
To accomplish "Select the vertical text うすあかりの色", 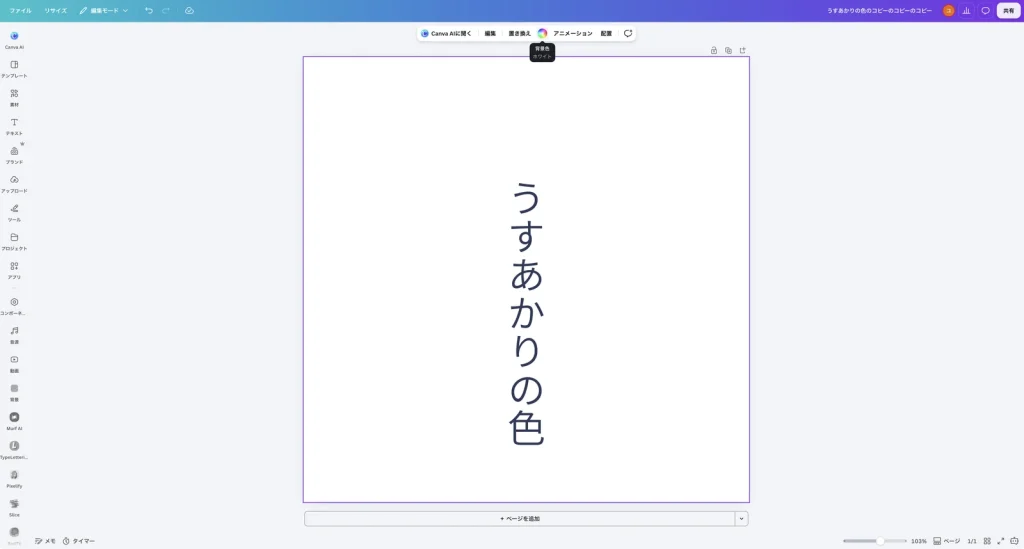I will [526, 314].
